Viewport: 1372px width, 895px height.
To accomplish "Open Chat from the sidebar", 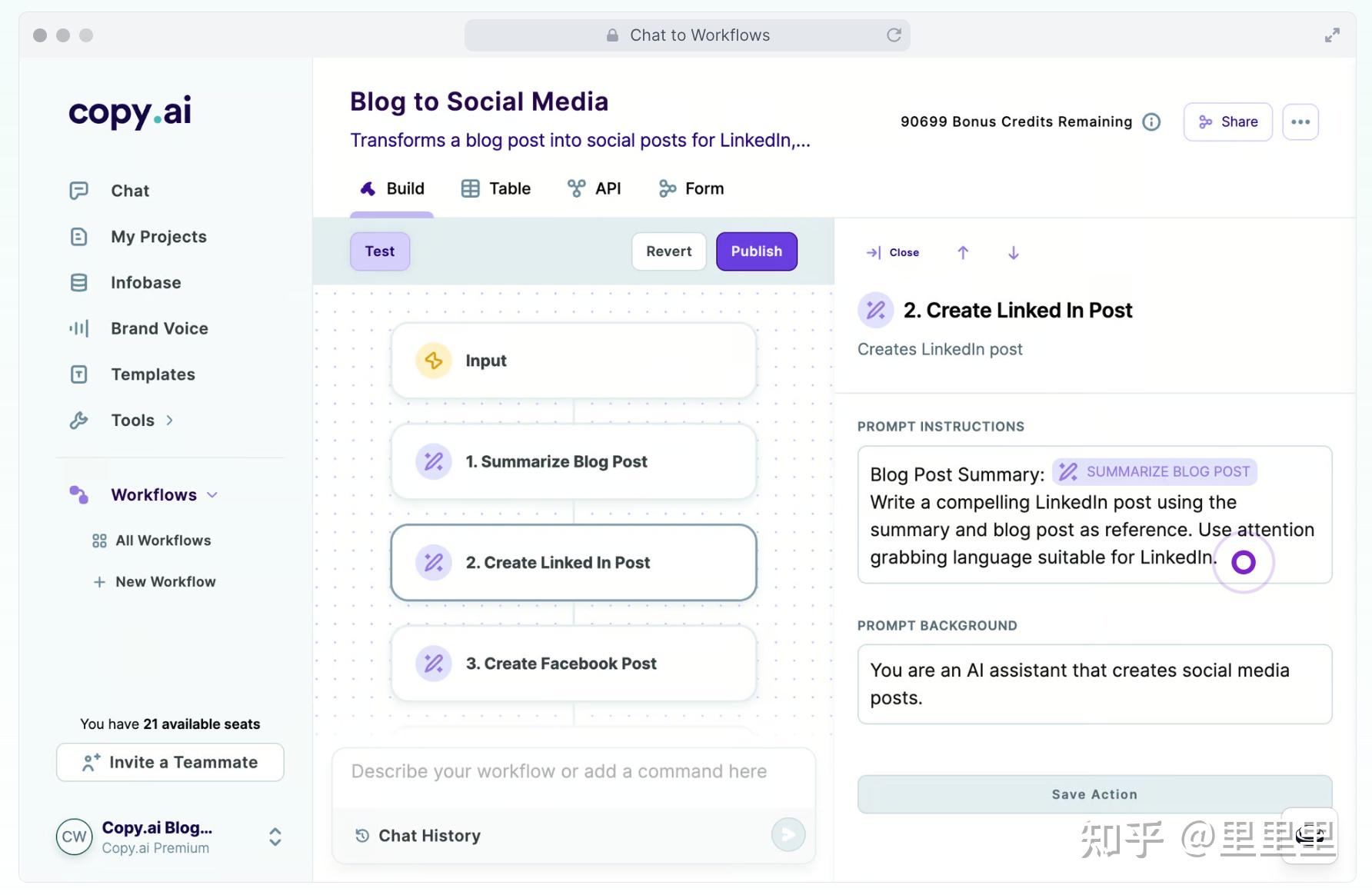I will tap(130, 191).
